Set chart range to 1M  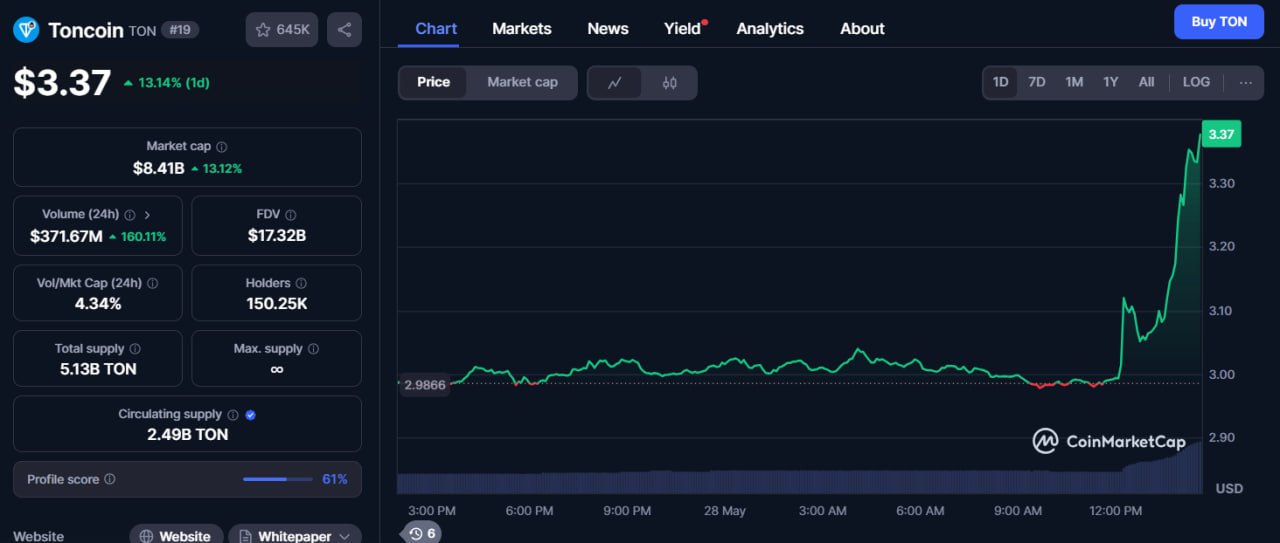[1074, 82]
